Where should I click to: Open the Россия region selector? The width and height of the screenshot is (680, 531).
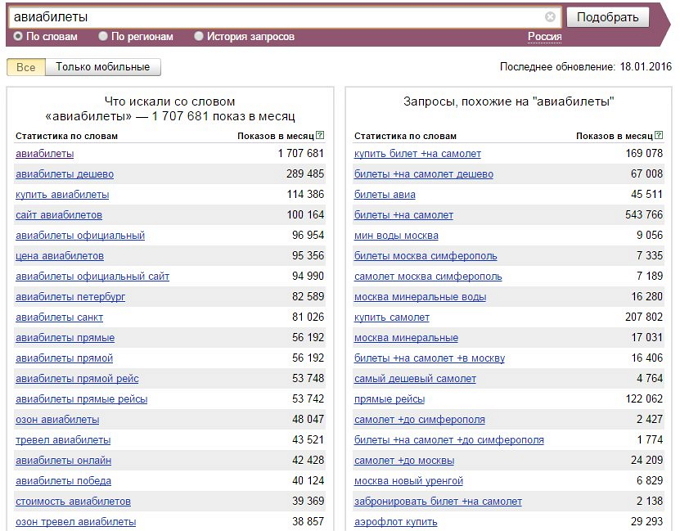pyautogui.click(x=544, y=37)
